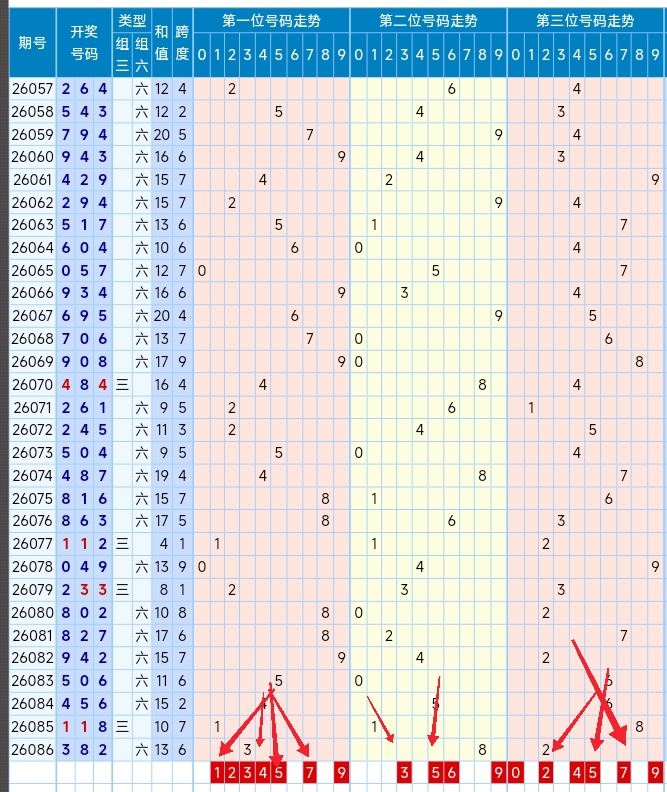
Task: Click first-position trend 0 in row 26065
Action: 201,271
